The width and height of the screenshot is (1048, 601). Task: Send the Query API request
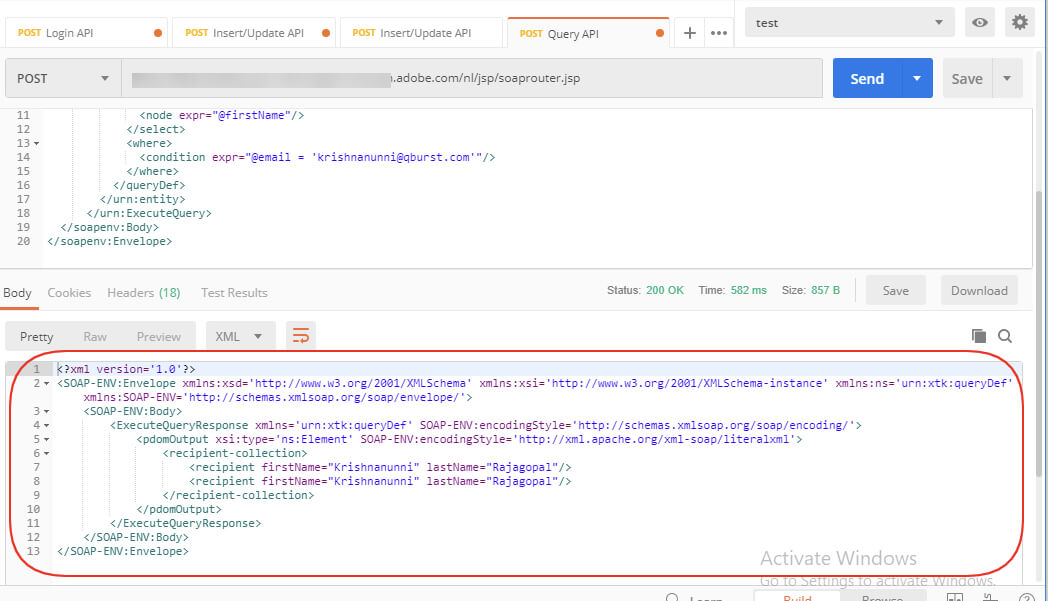(867, 77)
